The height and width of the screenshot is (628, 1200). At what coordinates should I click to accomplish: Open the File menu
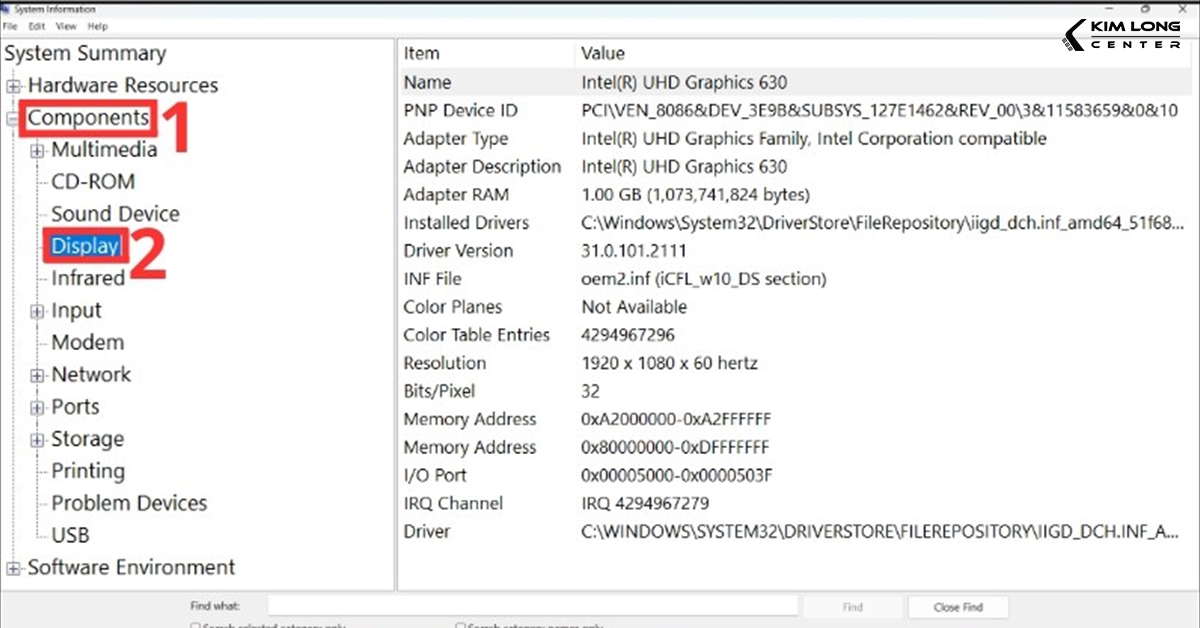coord(11,26)
